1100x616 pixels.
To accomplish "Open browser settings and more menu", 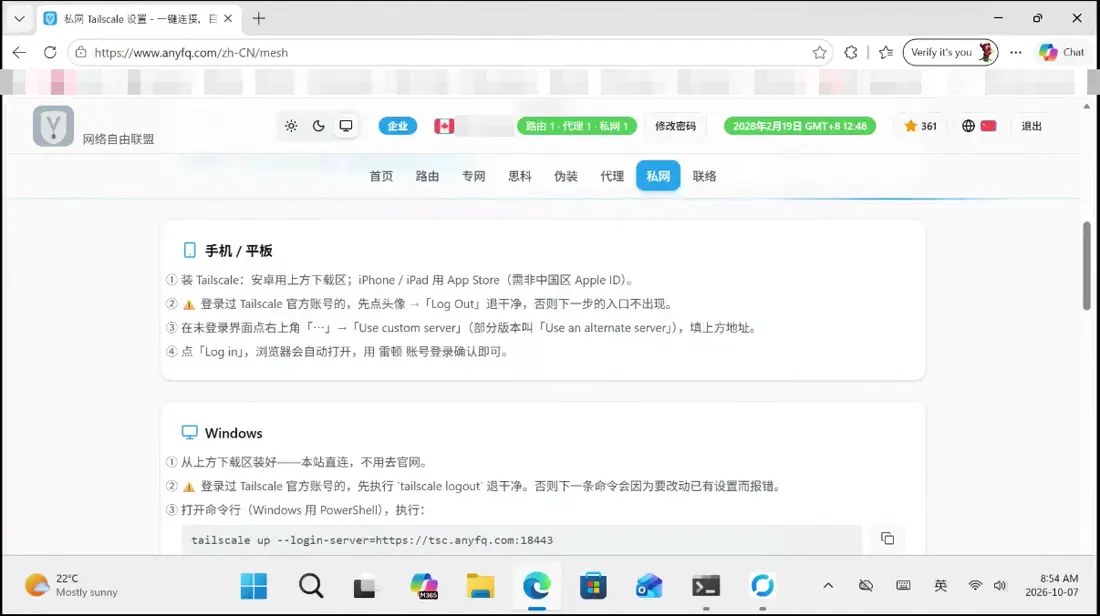I will click(1016, 53).
